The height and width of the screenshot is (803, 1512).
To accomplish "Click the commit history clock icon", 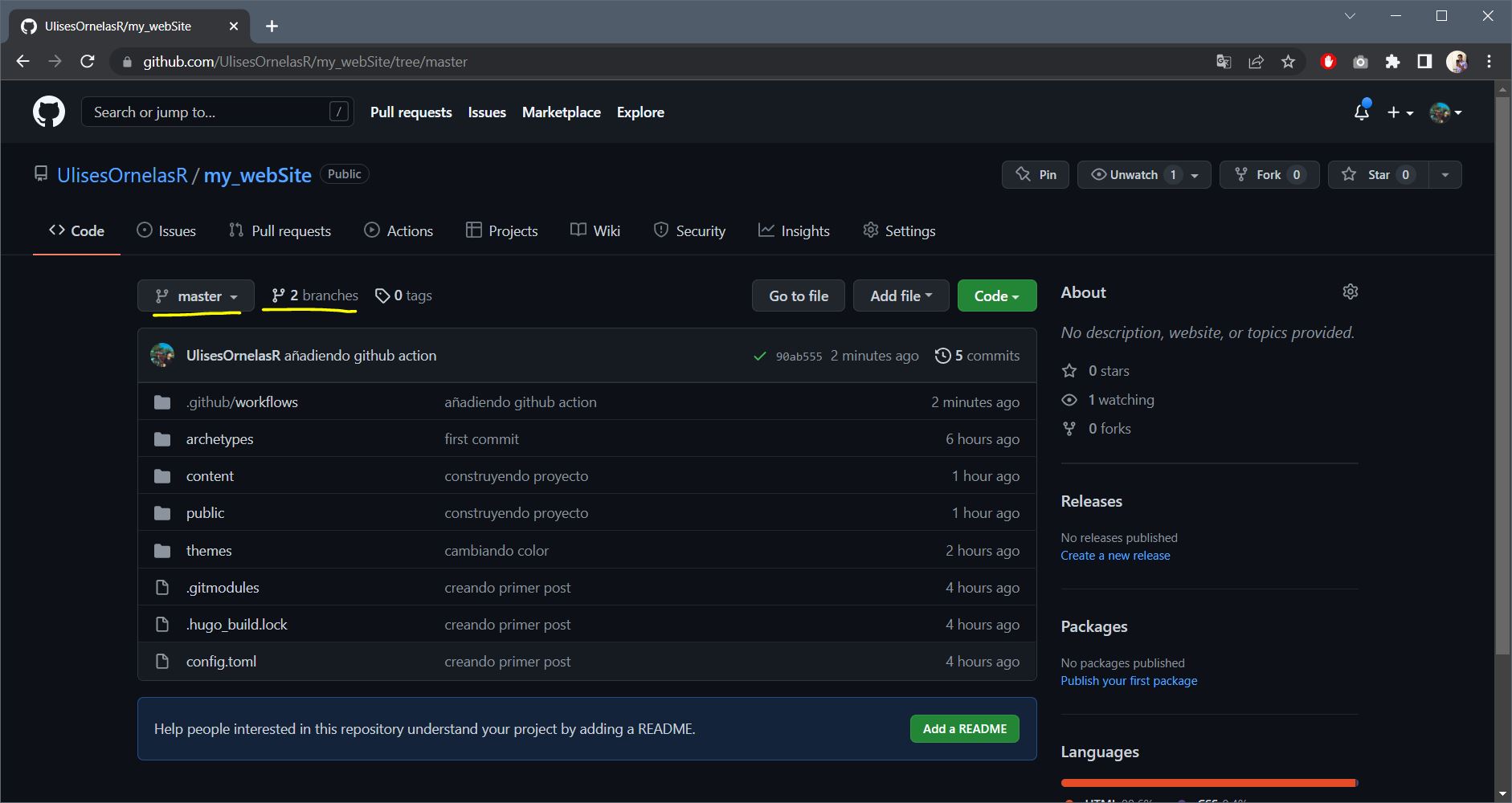I will (942, 356).
